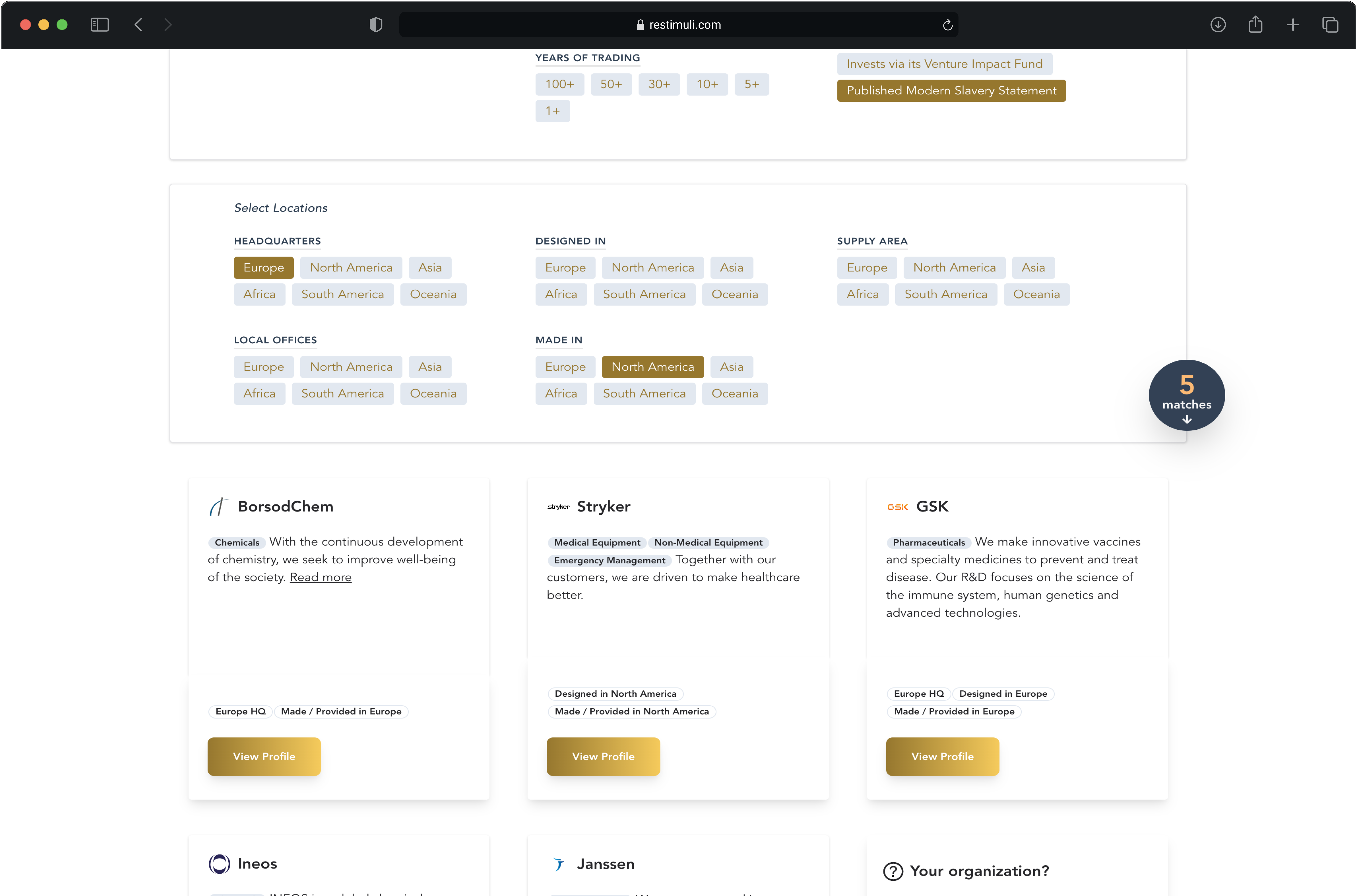Click the Pharmaceuticals tag on GSK
This screenshot has width=1356, height=896.
point(929,542)
